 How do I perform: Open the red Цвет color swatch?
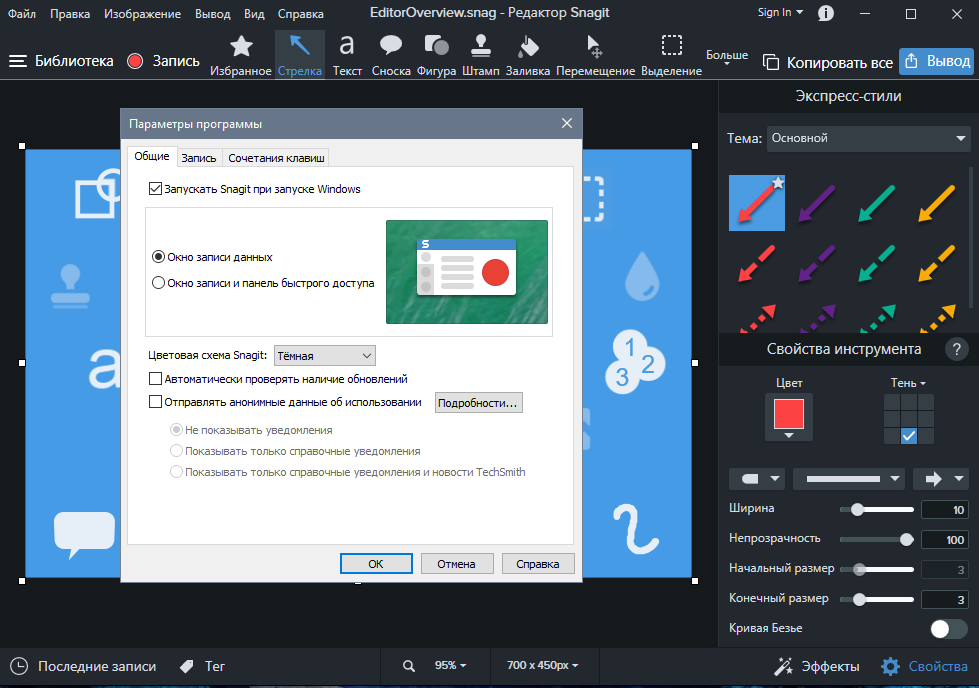pyautogui.click(x=789, y=416)
